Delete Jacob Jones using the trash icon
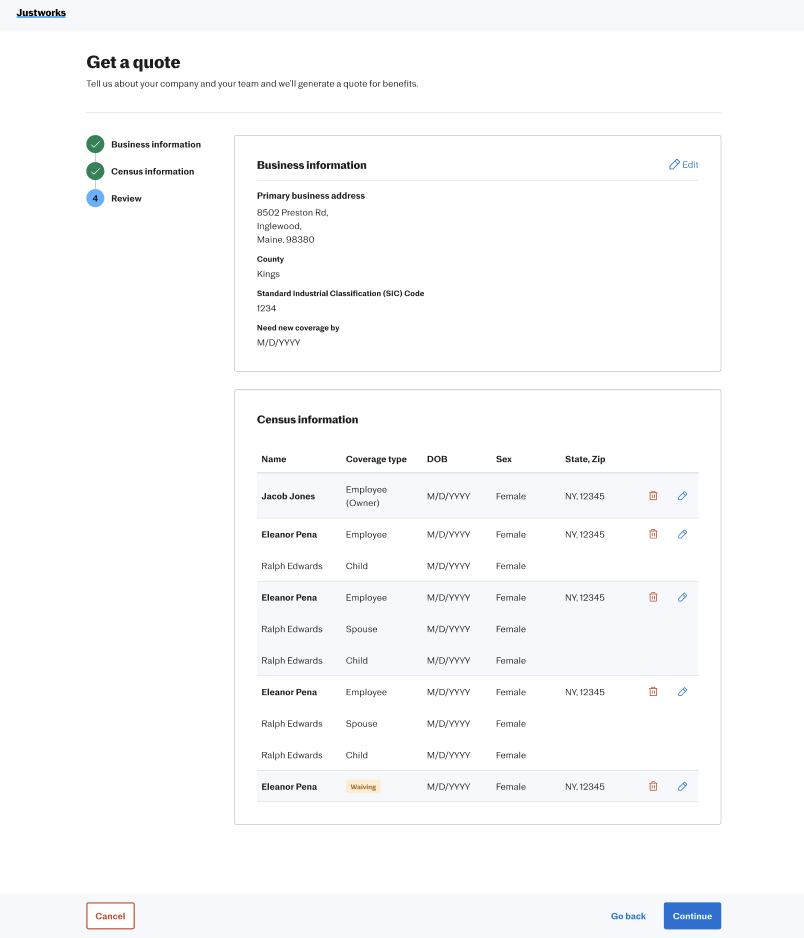 (653, 496)
